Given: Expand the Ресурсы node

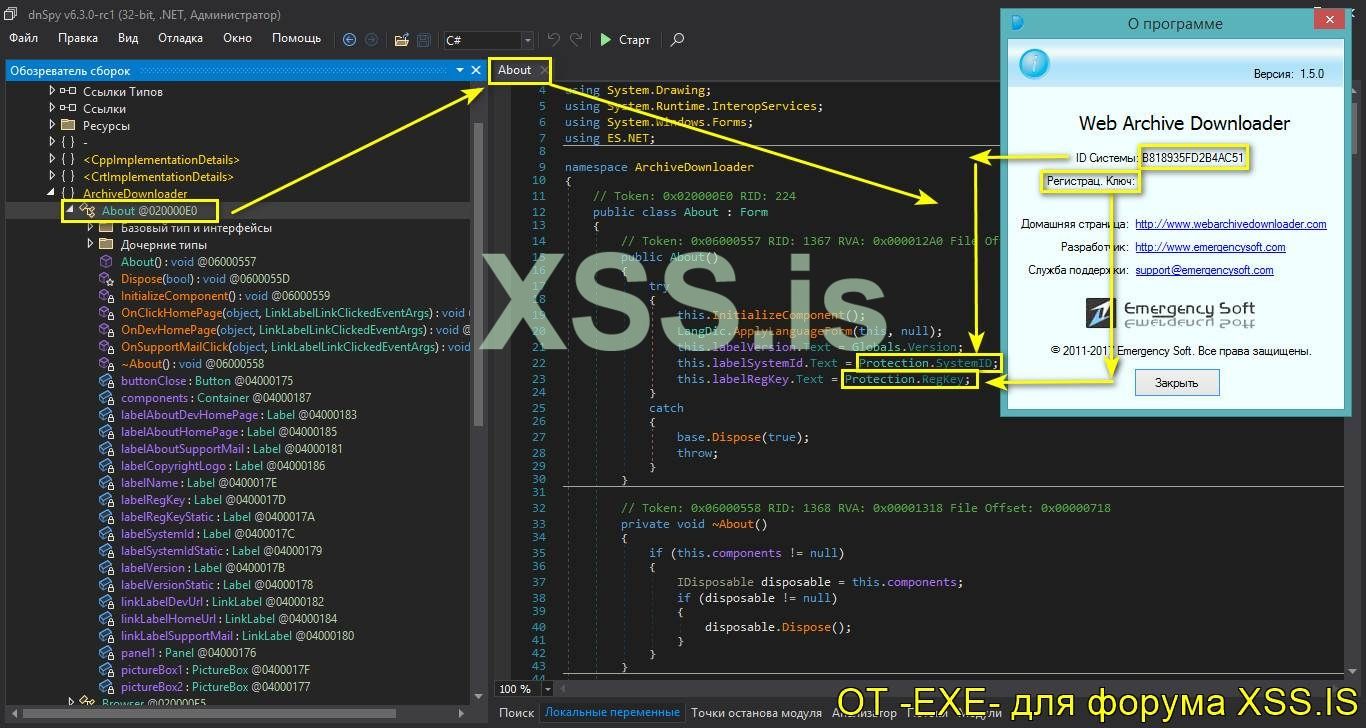Looking at the screenshot, I should (52, 126).
